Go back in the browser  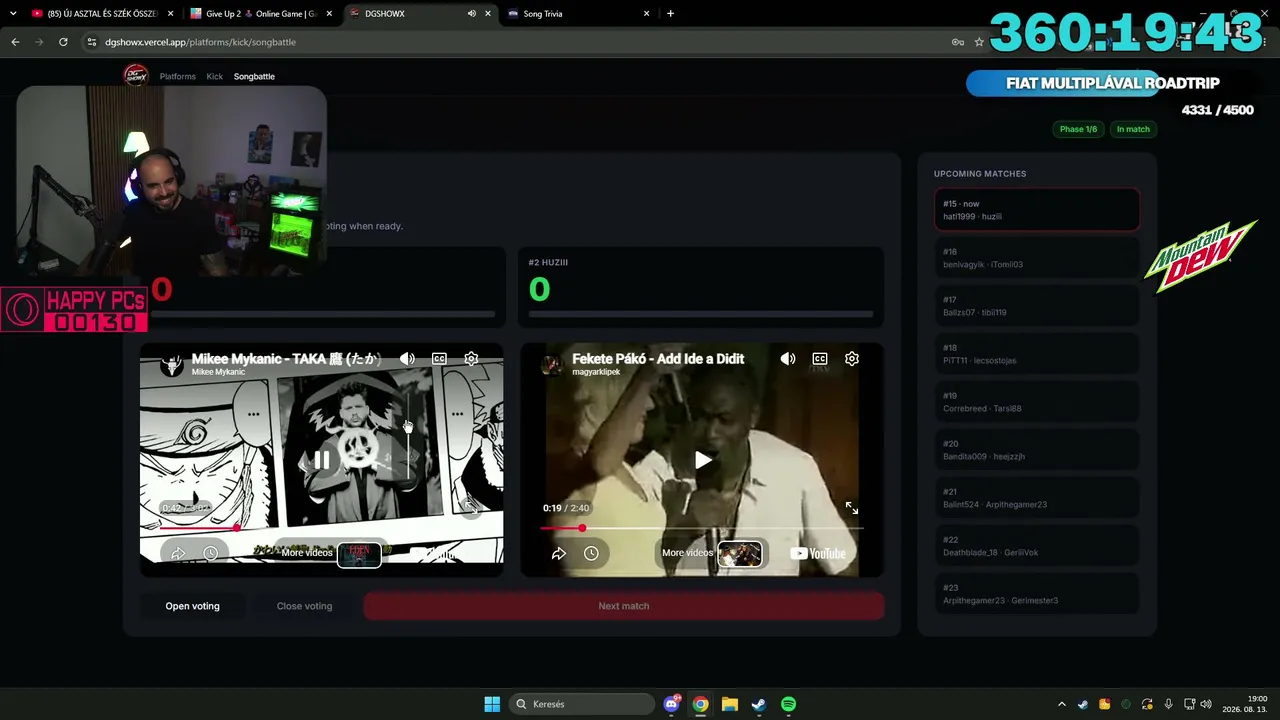coord(15,42)
